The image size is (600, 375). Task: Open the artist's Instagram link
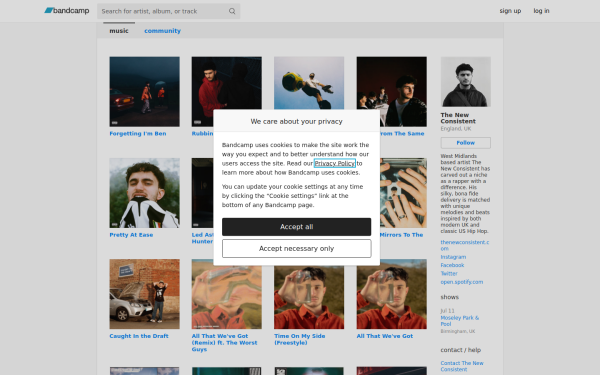453,257
